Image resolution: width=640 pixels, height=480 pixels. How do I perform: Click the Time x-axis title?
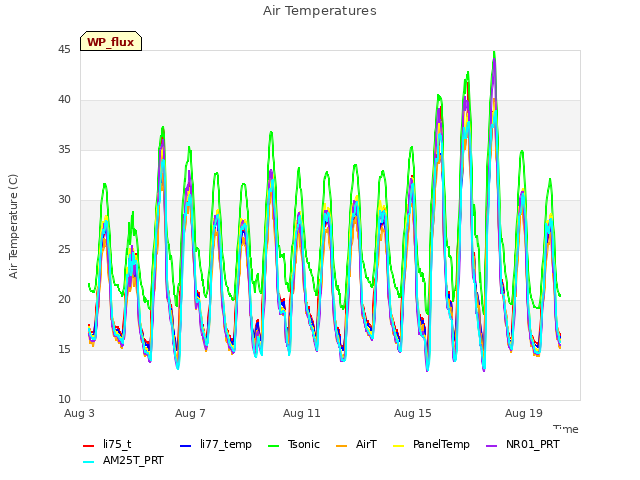click(566, 429)
